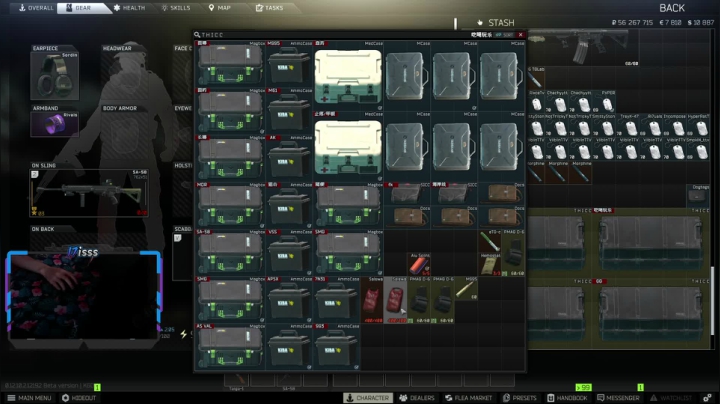Select the PMAG D-60 beside eTG-c
Viewport: 720px width, 404px height.
tap(513, 252)
